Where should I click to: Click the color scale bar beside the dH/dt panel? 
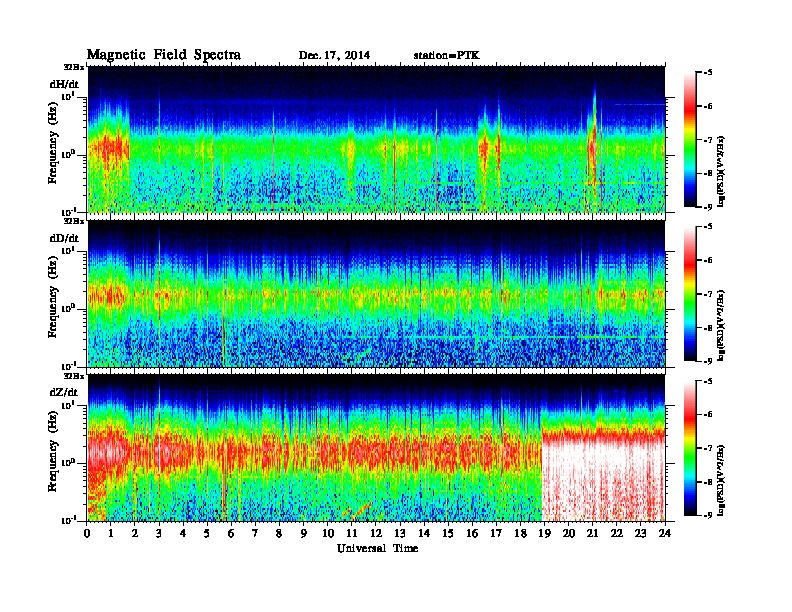[690, 140]
